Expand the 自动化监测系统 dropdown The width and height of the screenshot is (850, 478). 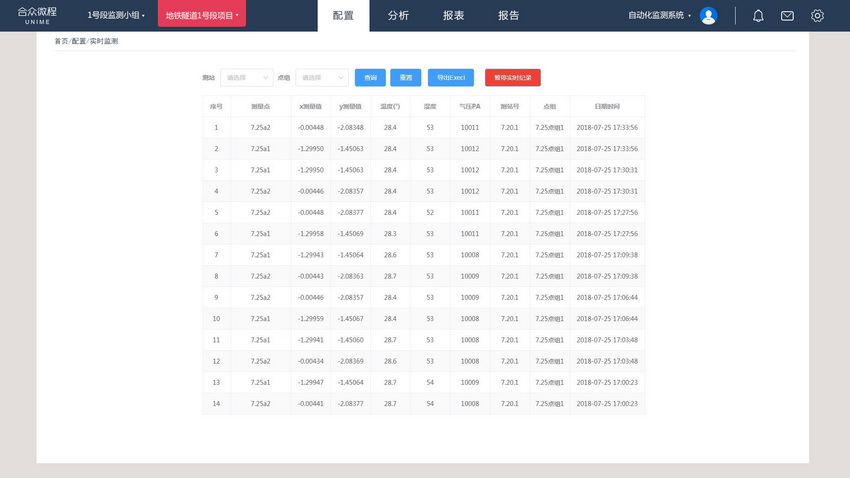pos(660,16)
